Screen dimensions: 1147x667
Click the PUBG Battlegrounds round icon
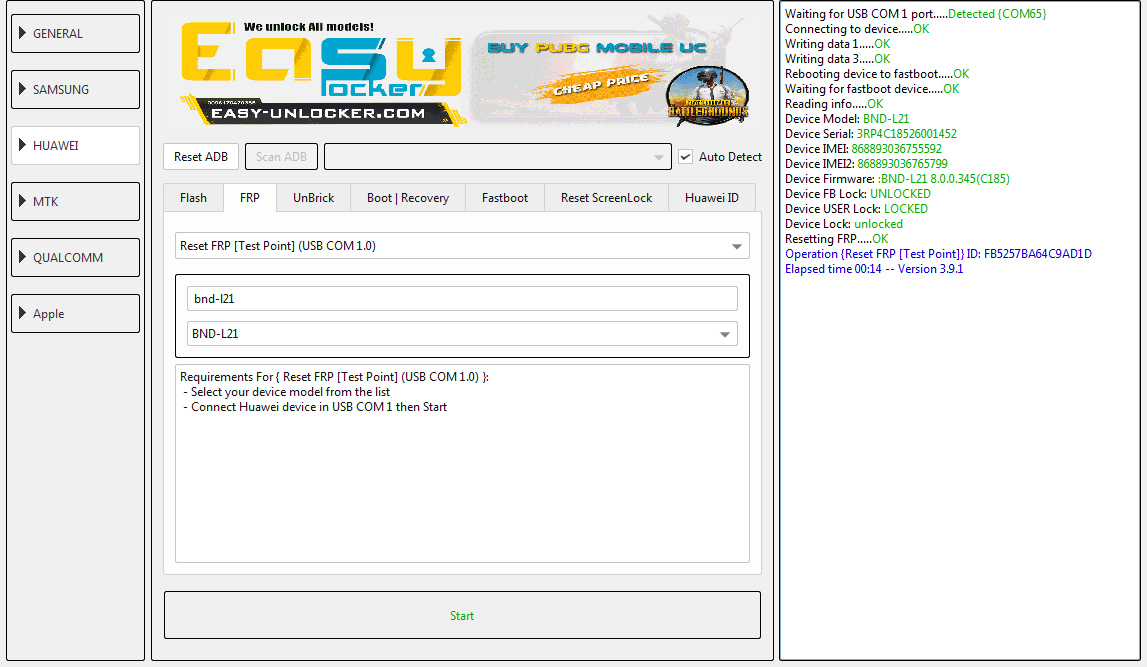pyautogui.click(x=707, y=95)
